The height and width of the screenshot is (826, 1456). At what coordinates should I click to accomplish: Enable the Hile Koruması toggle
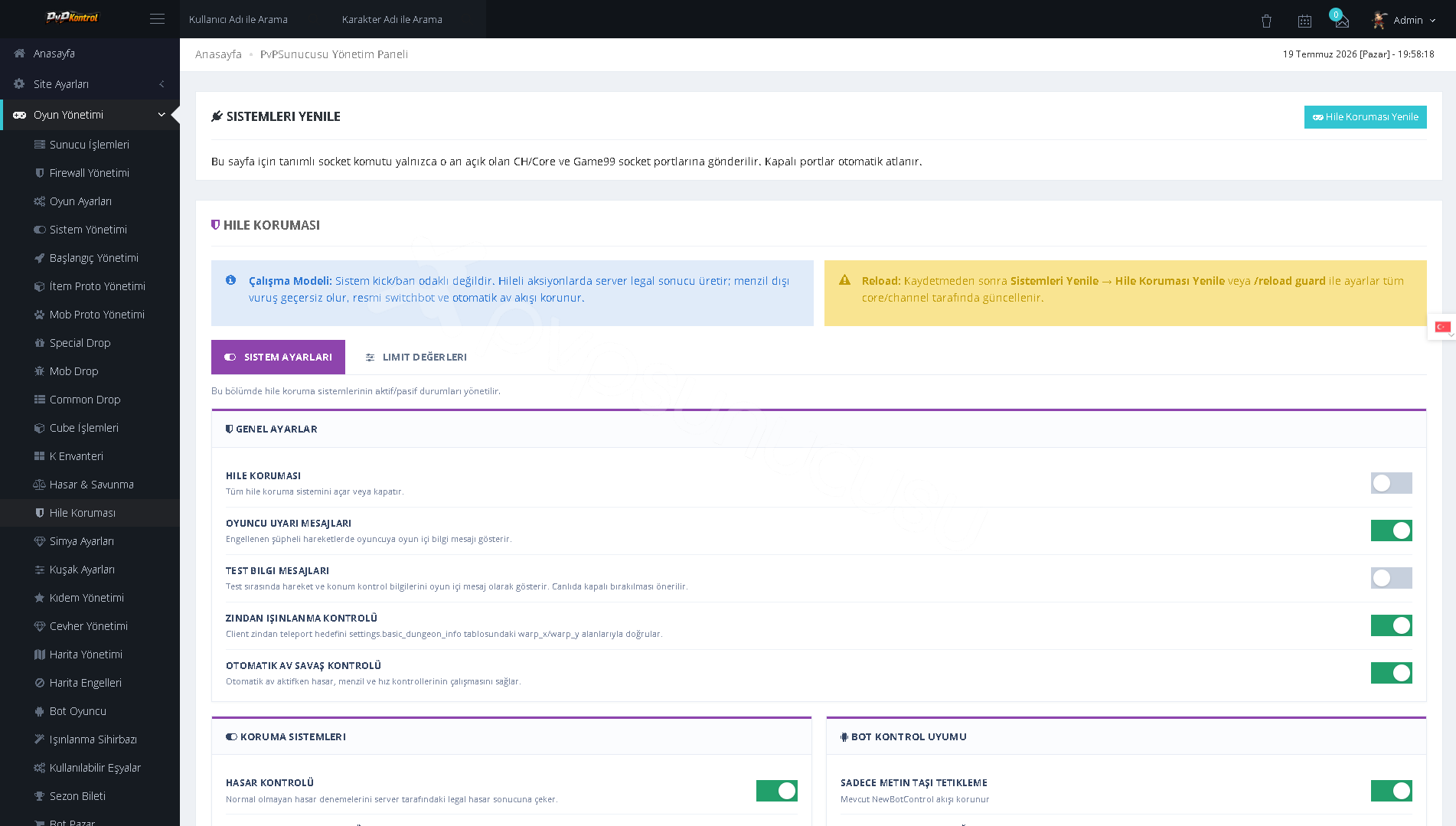1391,483
